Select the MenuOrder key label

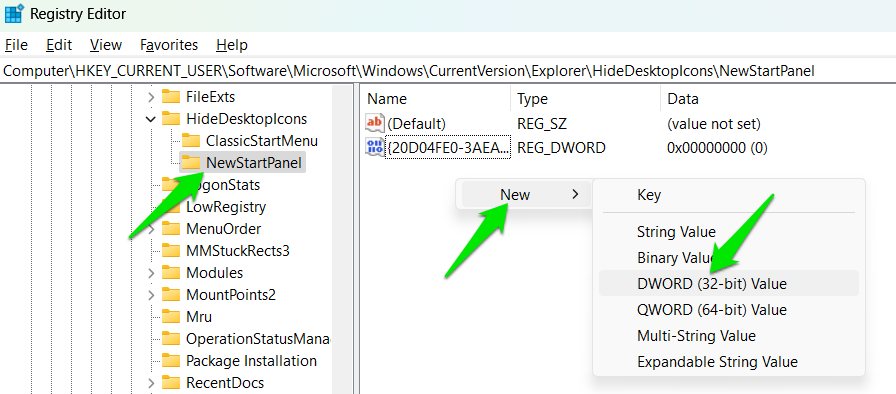223,229
